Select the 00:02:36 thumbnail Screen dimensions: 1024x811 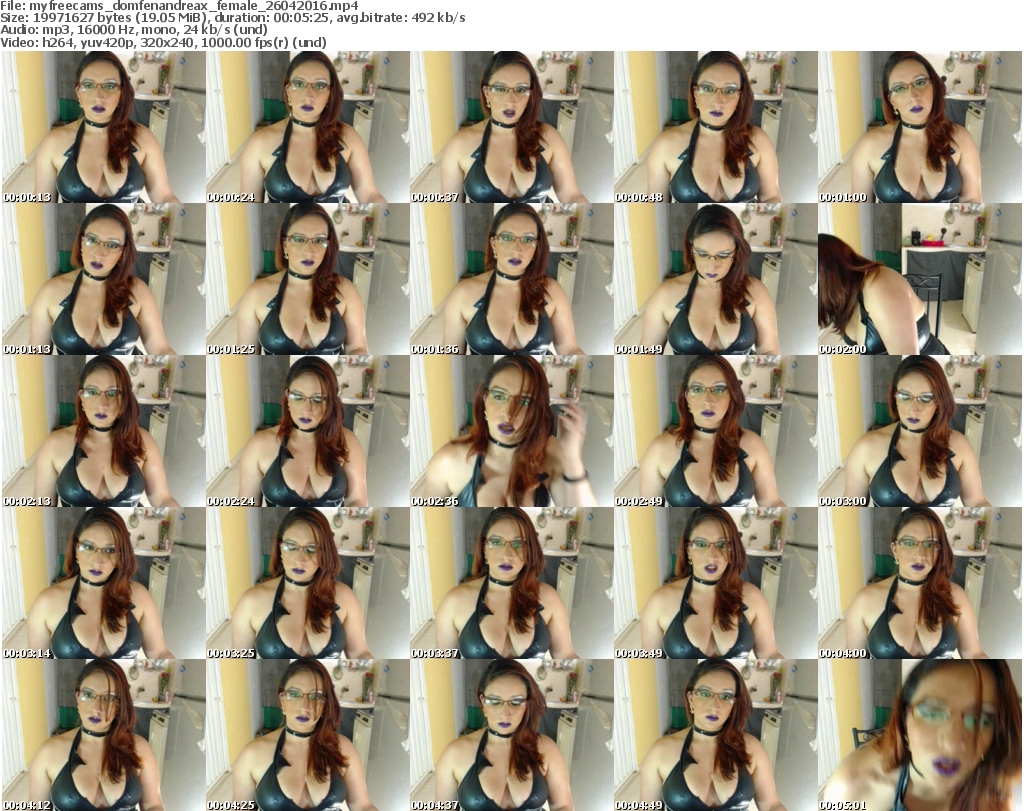coord(512,431)
